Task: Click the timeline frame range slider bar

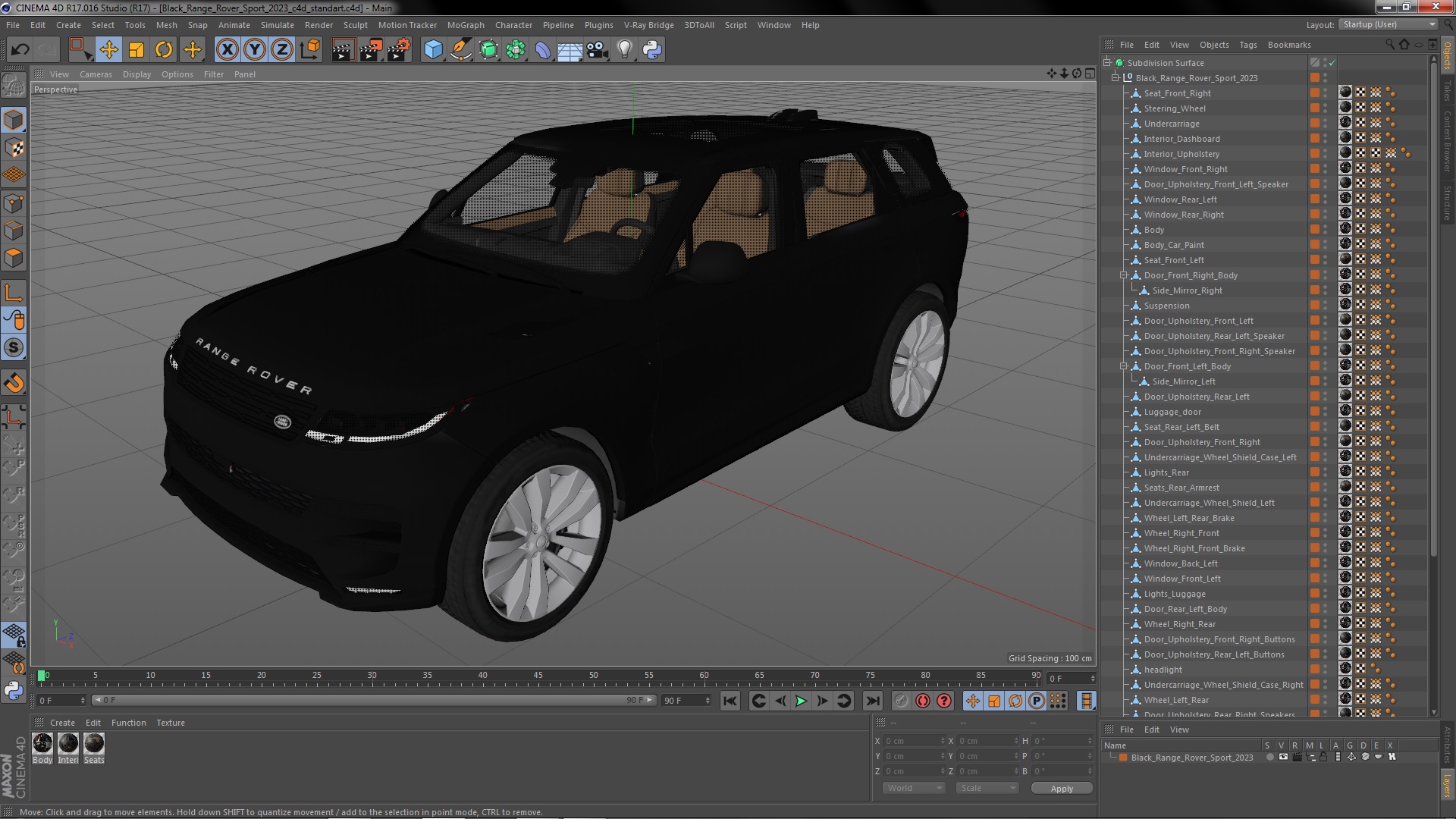Action: (373, 700)
